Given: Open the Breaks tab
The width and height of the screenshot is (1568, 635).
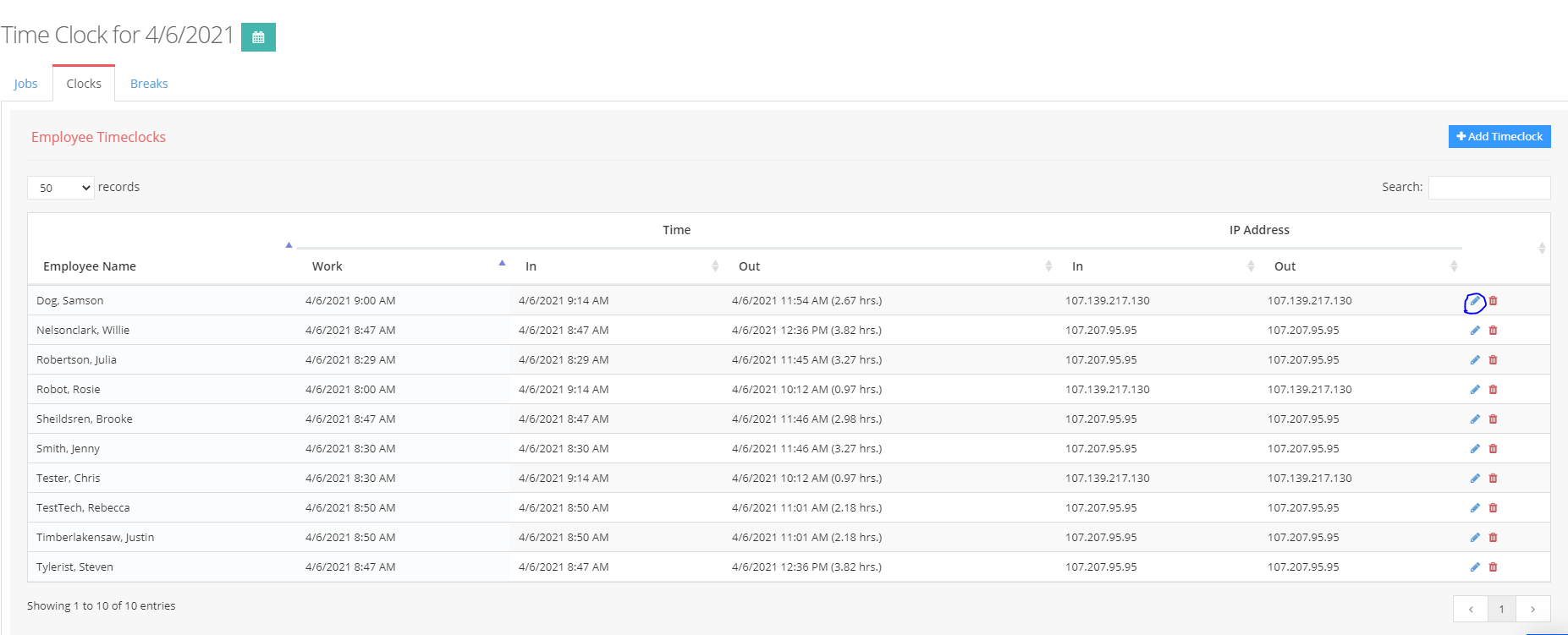Looking at the screenshot, I should click(x=149, y=84).
